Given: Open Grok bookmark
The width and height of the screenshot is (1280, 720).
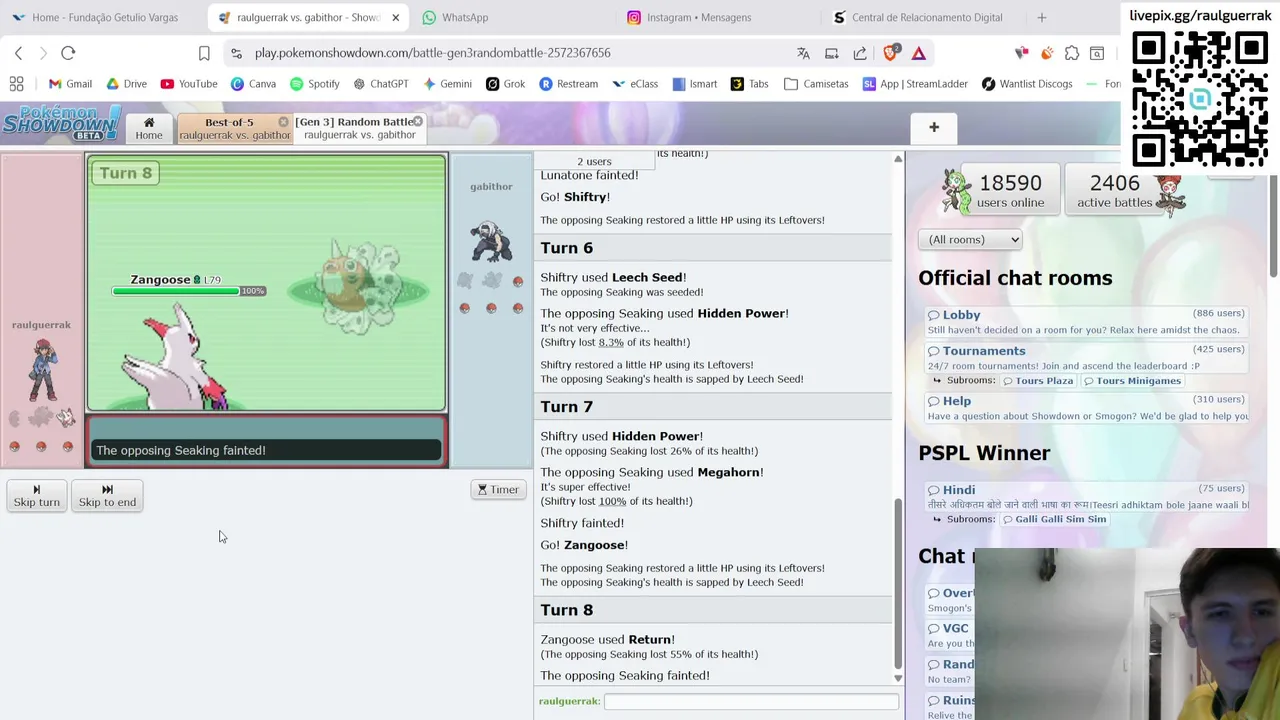Looking at the screenshot, I should pyautogui.click(x=505, y=84).
